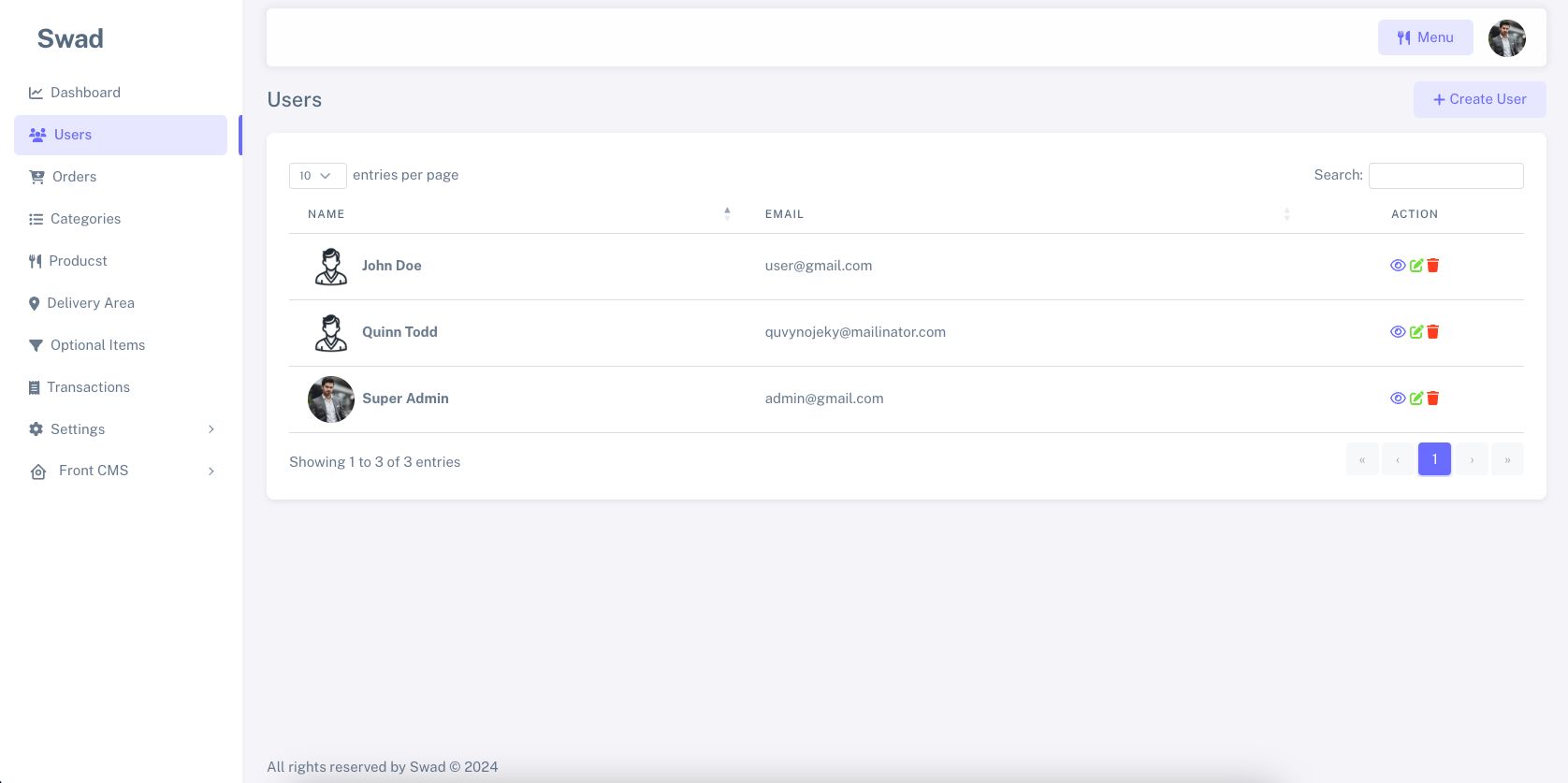Click the Dashboard chart icon in the sidebar
The width and height of the screenshot is (1568, 783).
(x=36, y=93)
